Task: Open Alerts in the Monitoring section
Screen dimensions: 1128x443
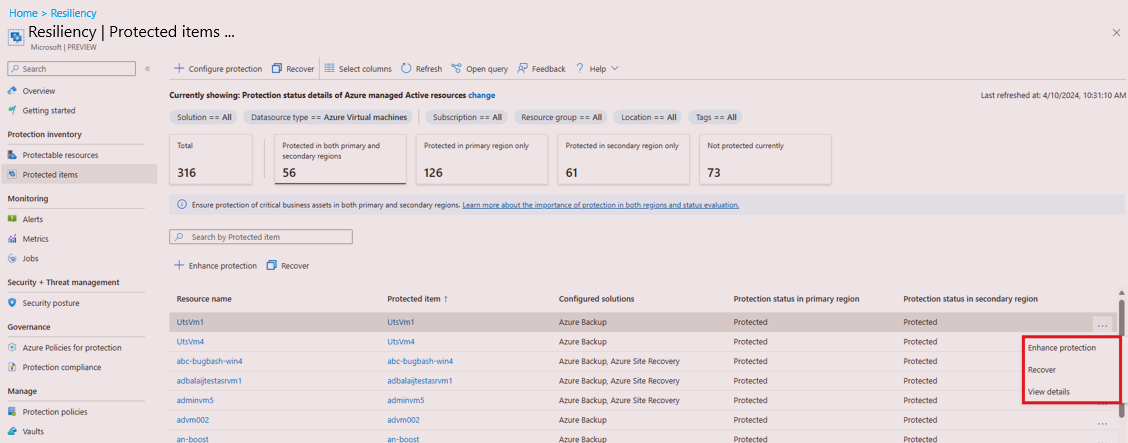Action: pyautogui.click(x=33, y=219)
